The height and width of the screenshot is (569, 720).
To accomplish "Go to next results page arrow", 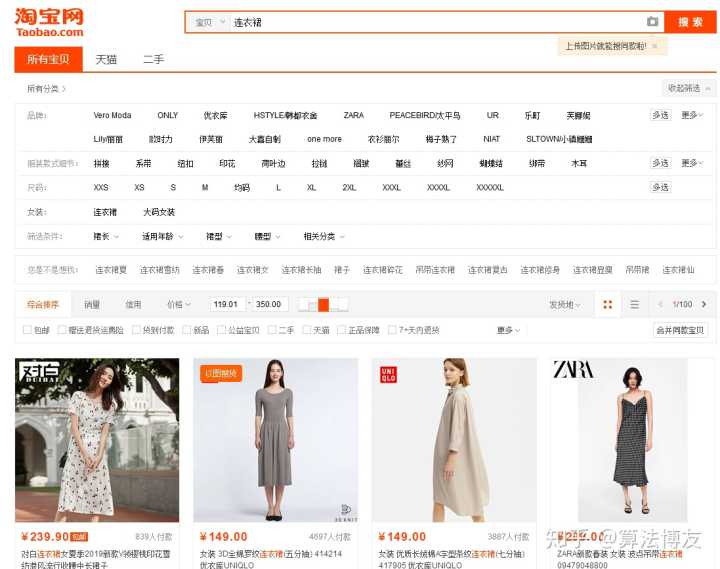I will click(703, 304).
